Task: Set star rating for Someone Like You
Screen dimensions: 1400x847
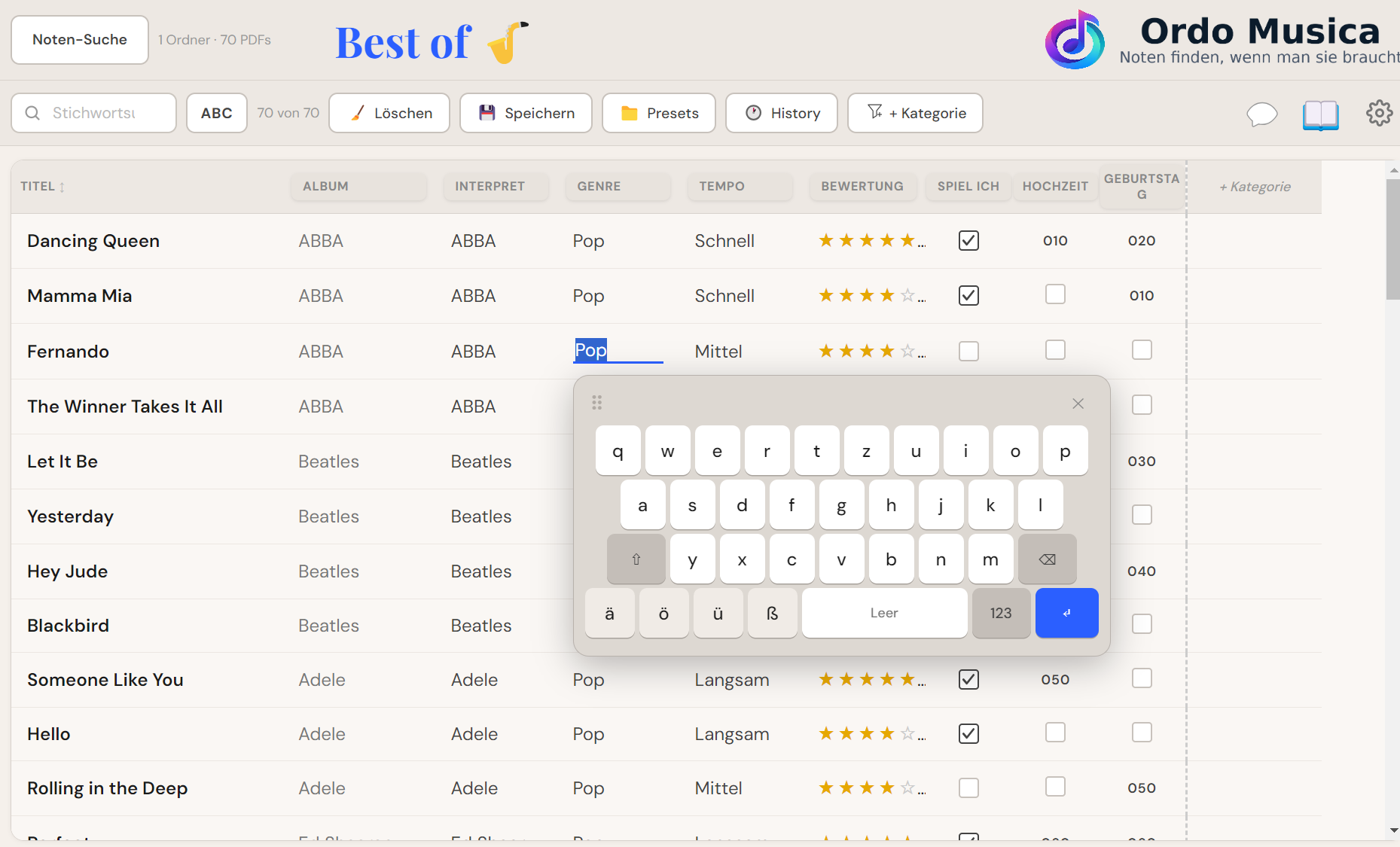Action: pos(872,680)
